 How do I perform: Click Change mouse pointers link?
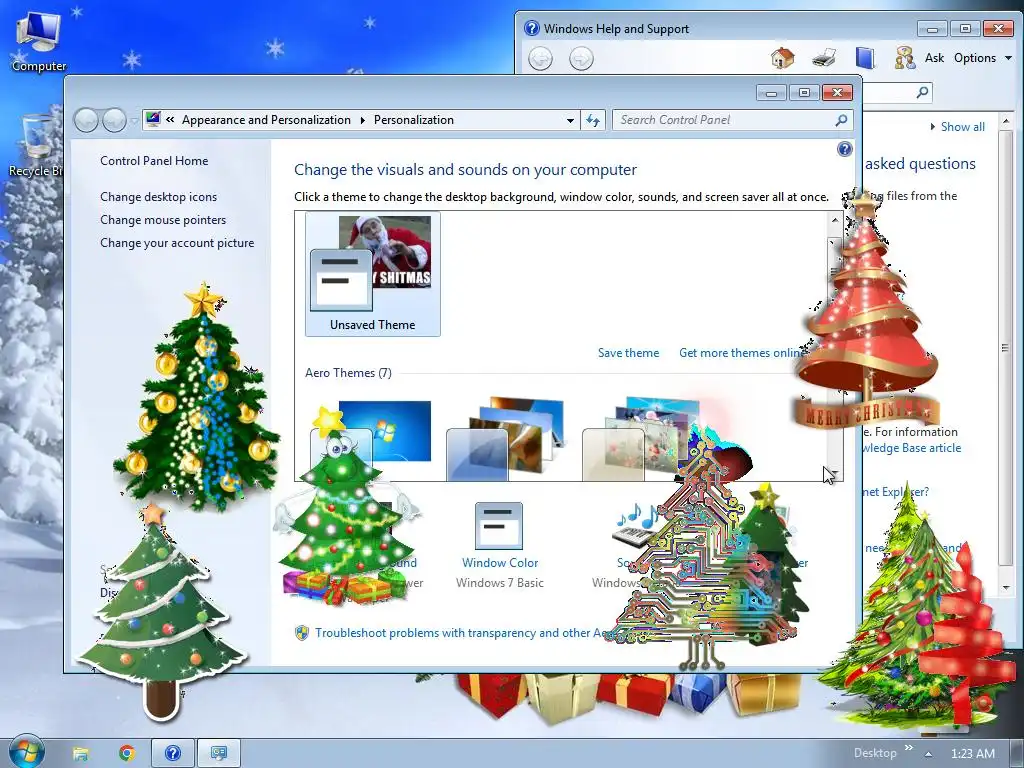[x=163, y=219]
